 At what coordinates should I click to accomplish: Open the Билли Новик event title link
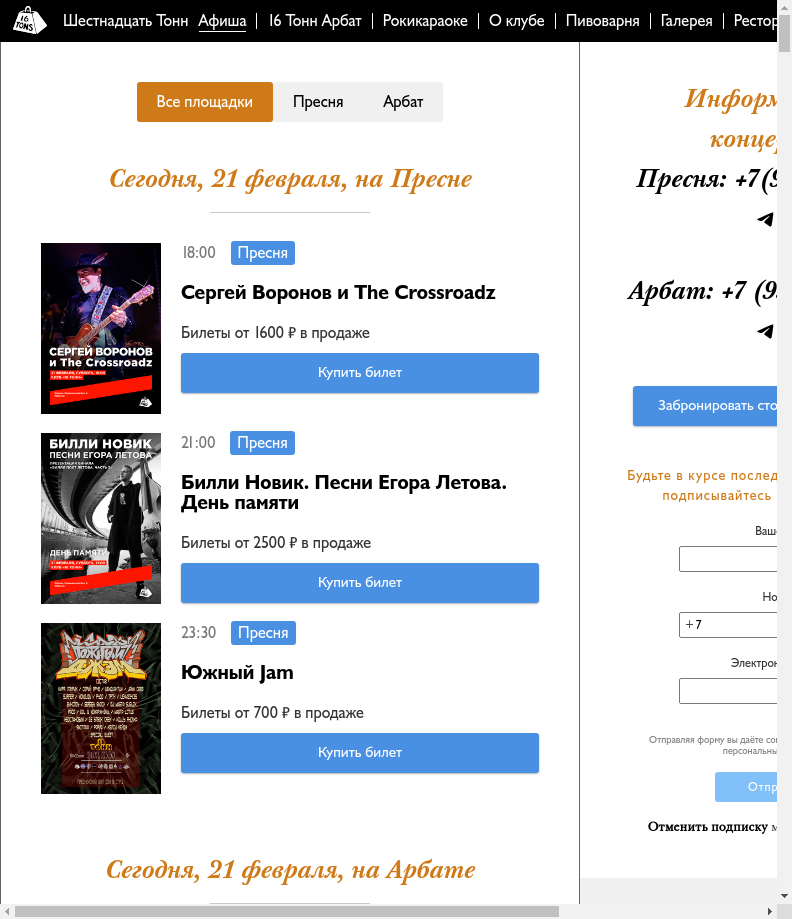click(344, 492)
